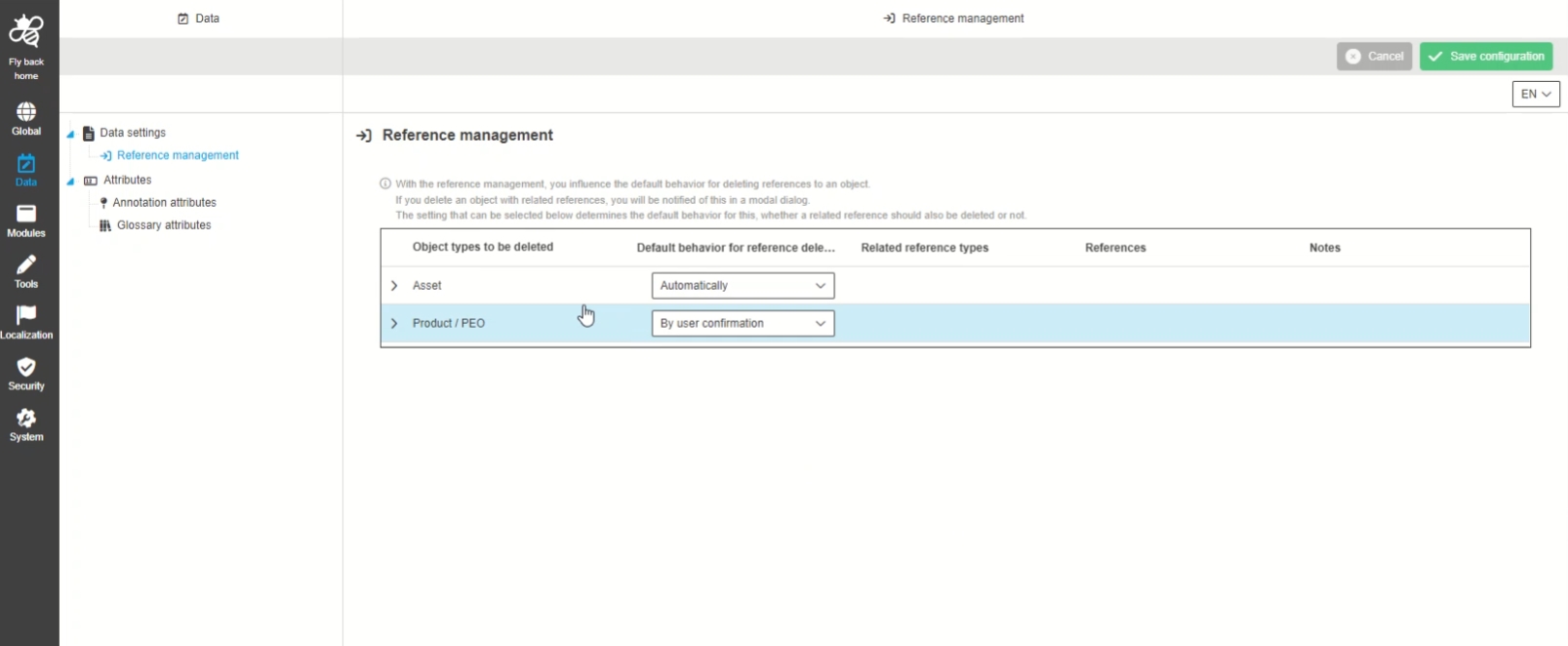Click the Save configuration button
This screenshot has width=1568, height=646.
pyautogui.click(x=1485, y=57)
